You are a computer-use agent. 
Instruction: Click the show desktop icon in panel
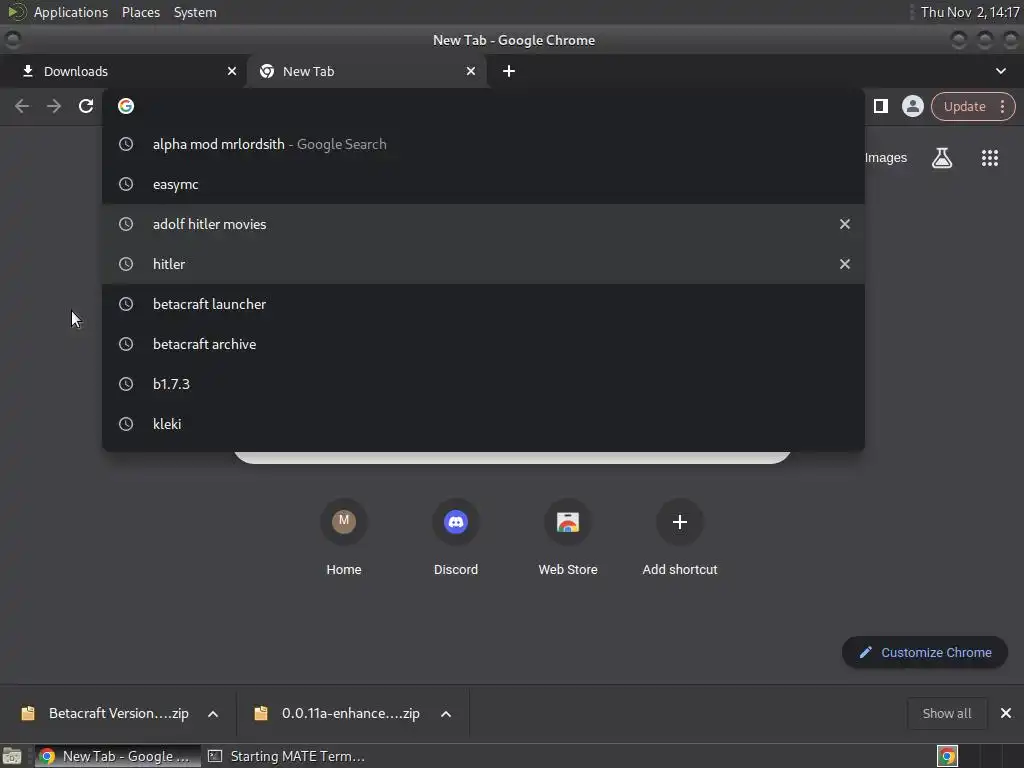tap(12, 756)
